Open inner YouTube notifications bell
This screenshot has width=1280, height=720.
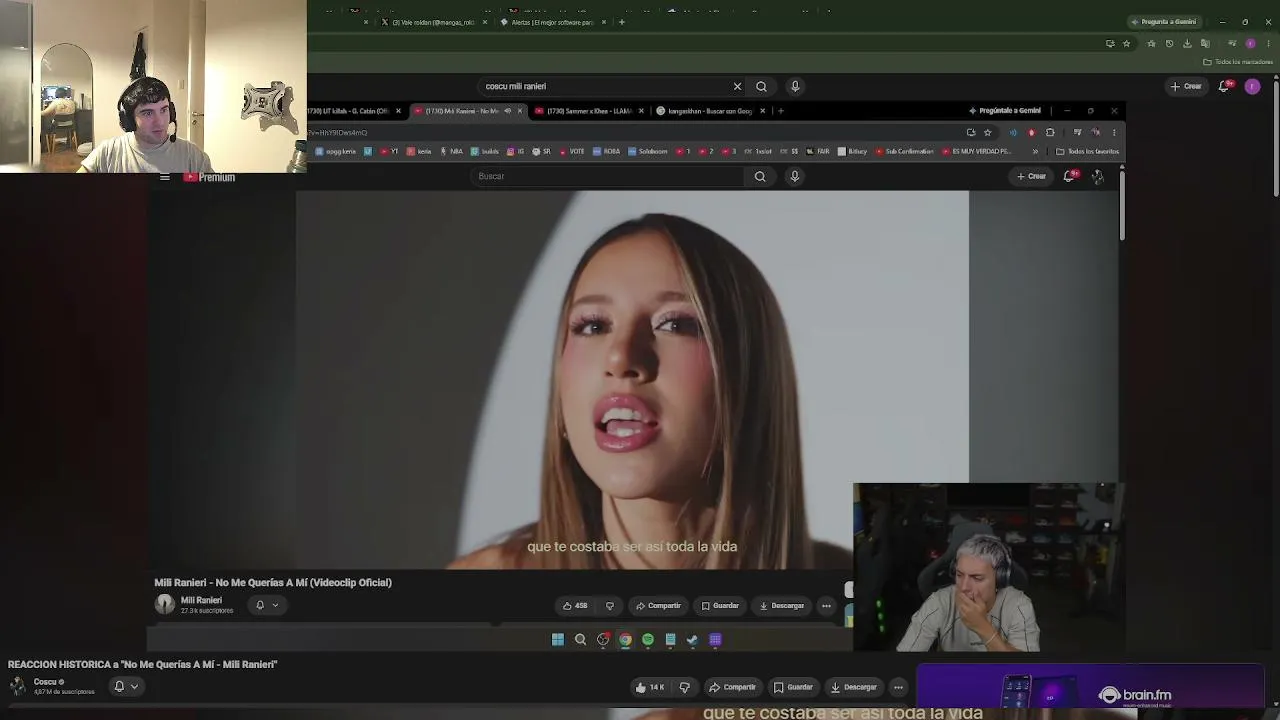1069,176
